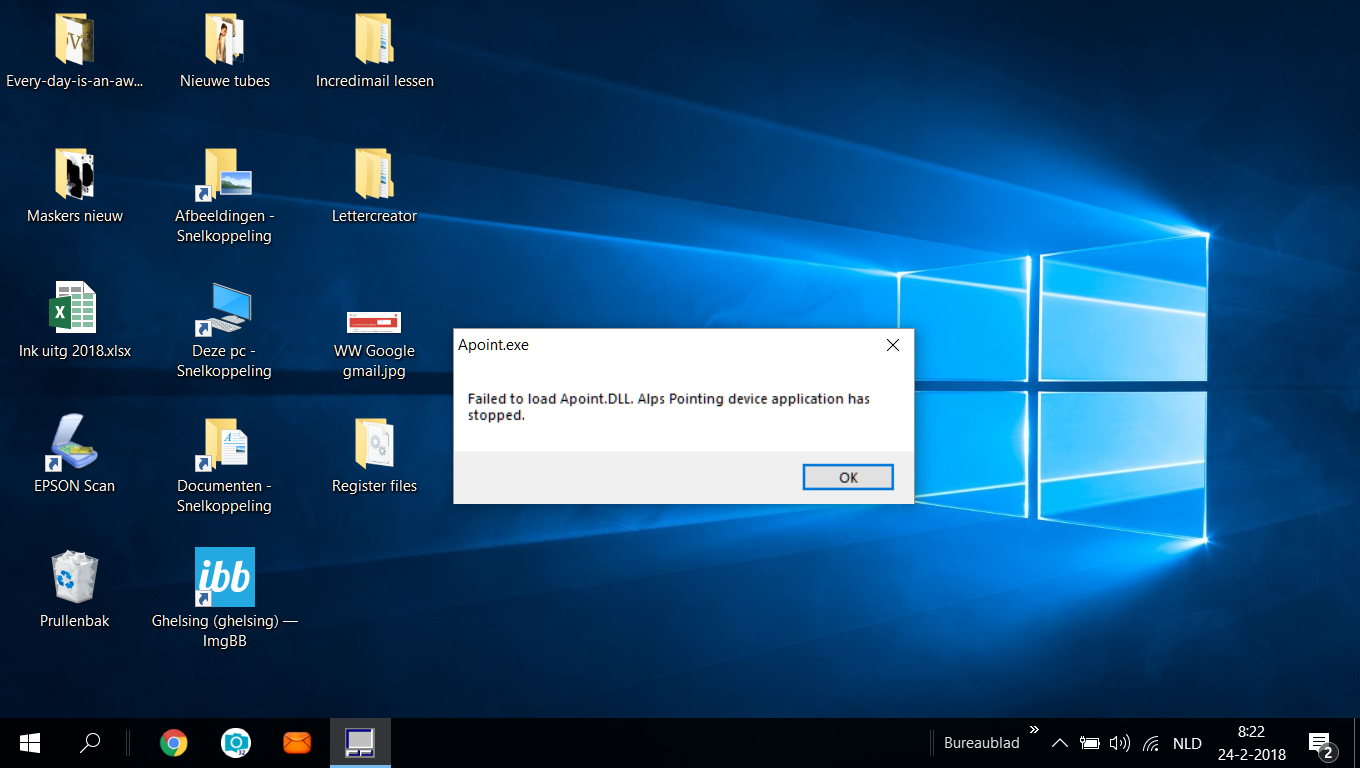This screenshot has width=1360, height=768.
Task: Open the orange mail taskbar icon
Action: [x=297, y=743]
